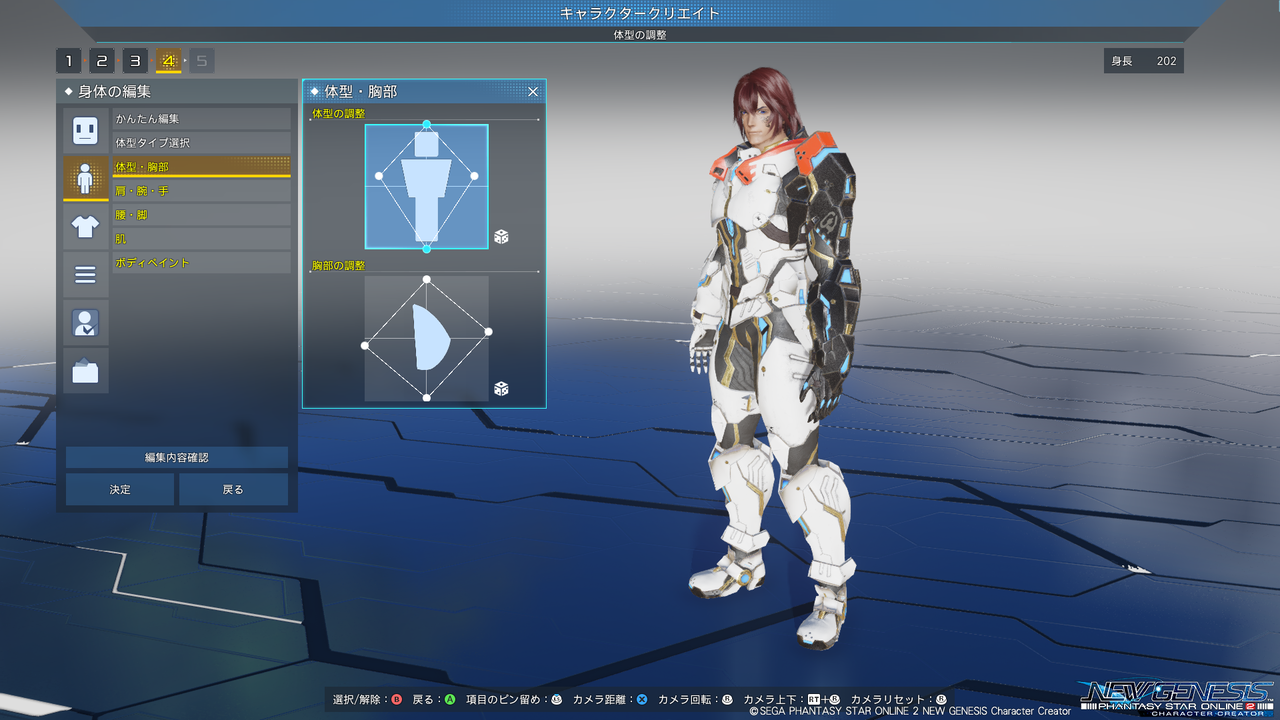This screenshot has width=1280, height=720.
Task: Click the キャラクタークリエイト screen title
Action: click(640, 14)
